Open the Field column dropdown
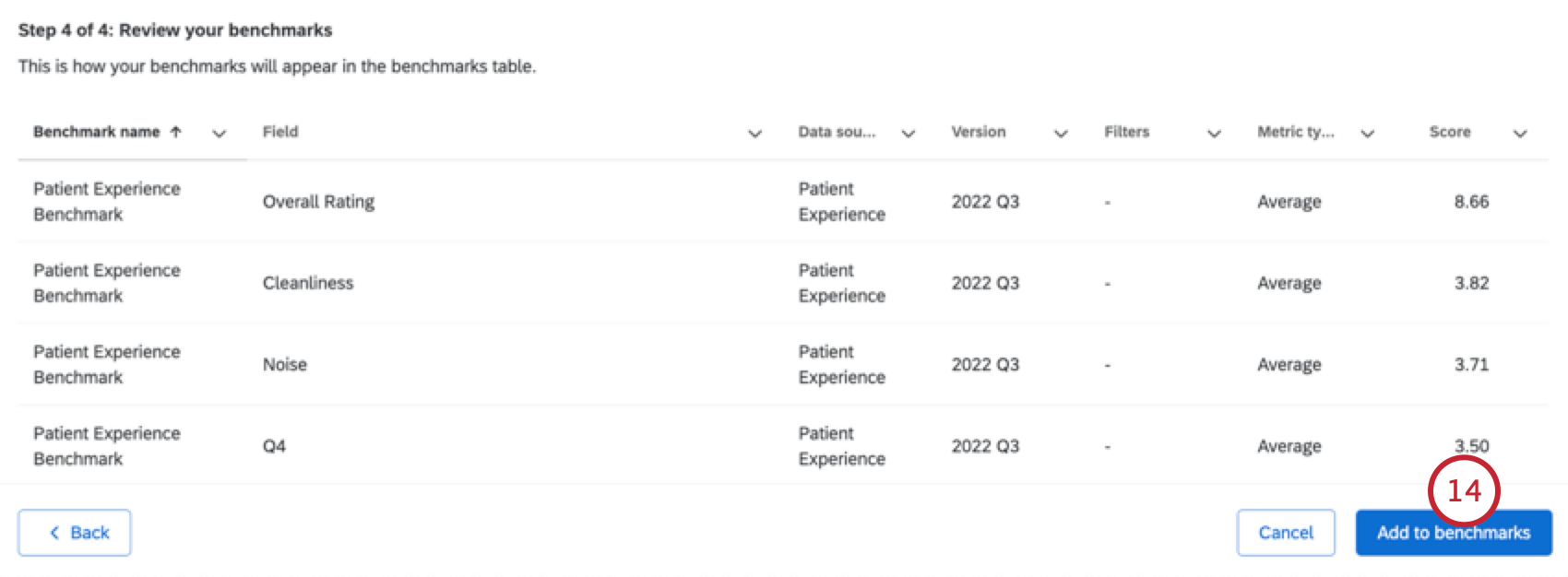Viewport: 1568px width, 577px height. click(754, 134)
